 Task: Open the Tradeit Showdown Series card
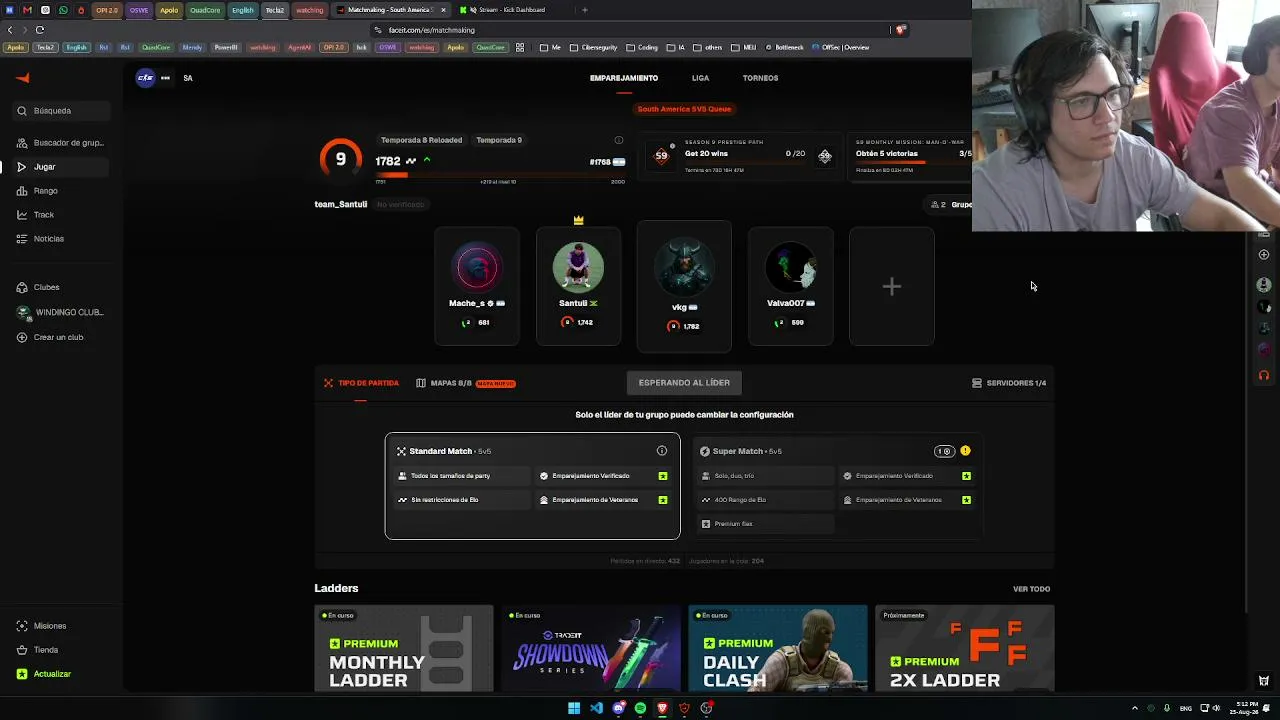tap(591, 648)
